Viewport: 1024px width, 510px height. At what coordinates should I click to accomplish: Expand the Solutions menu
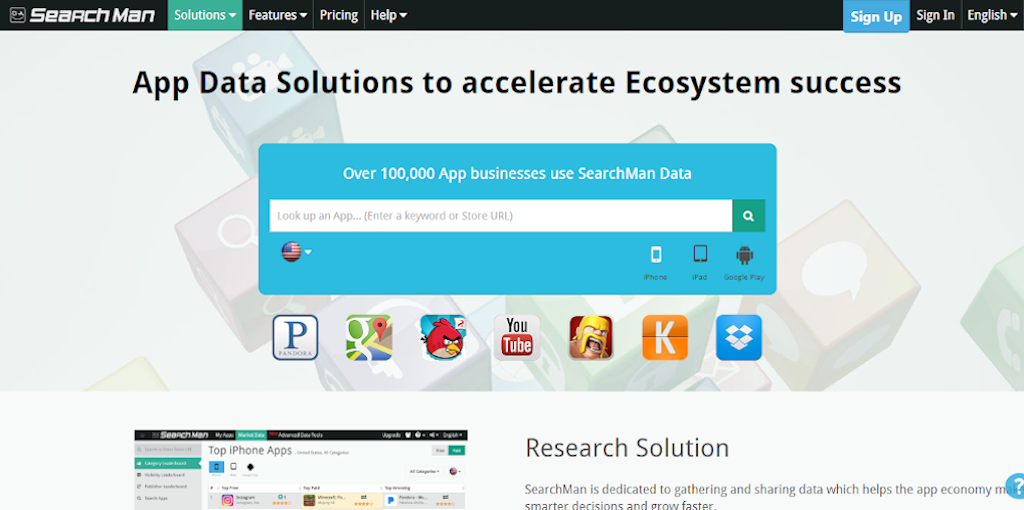(x=205, y=15)
